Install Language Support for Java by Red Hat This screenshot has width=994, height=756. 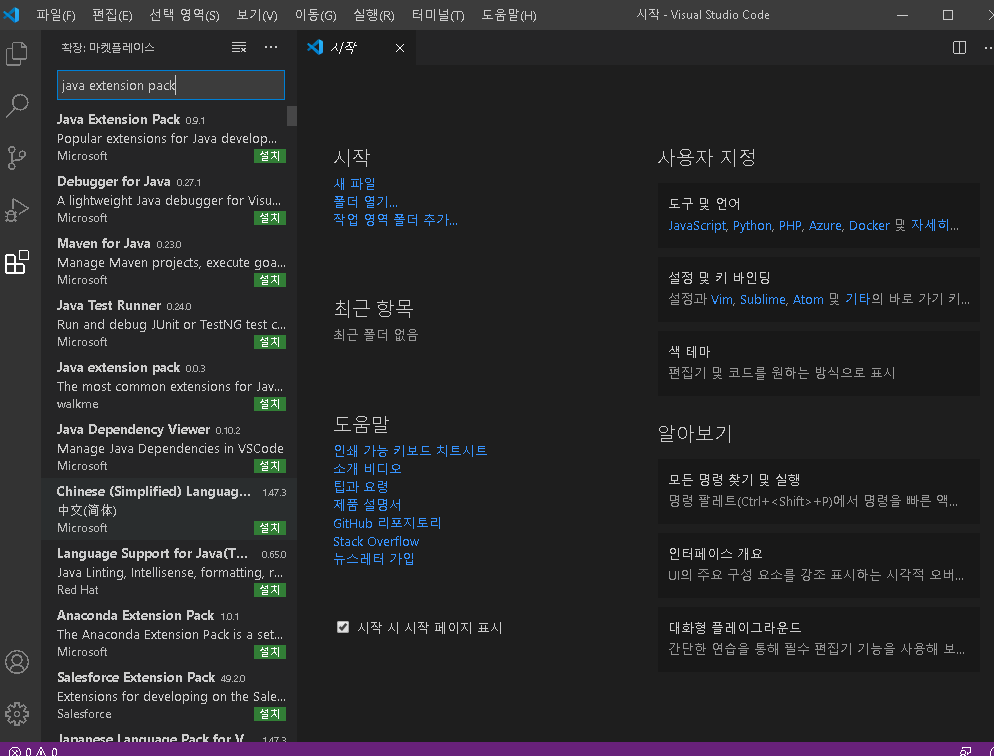point(269,590)
